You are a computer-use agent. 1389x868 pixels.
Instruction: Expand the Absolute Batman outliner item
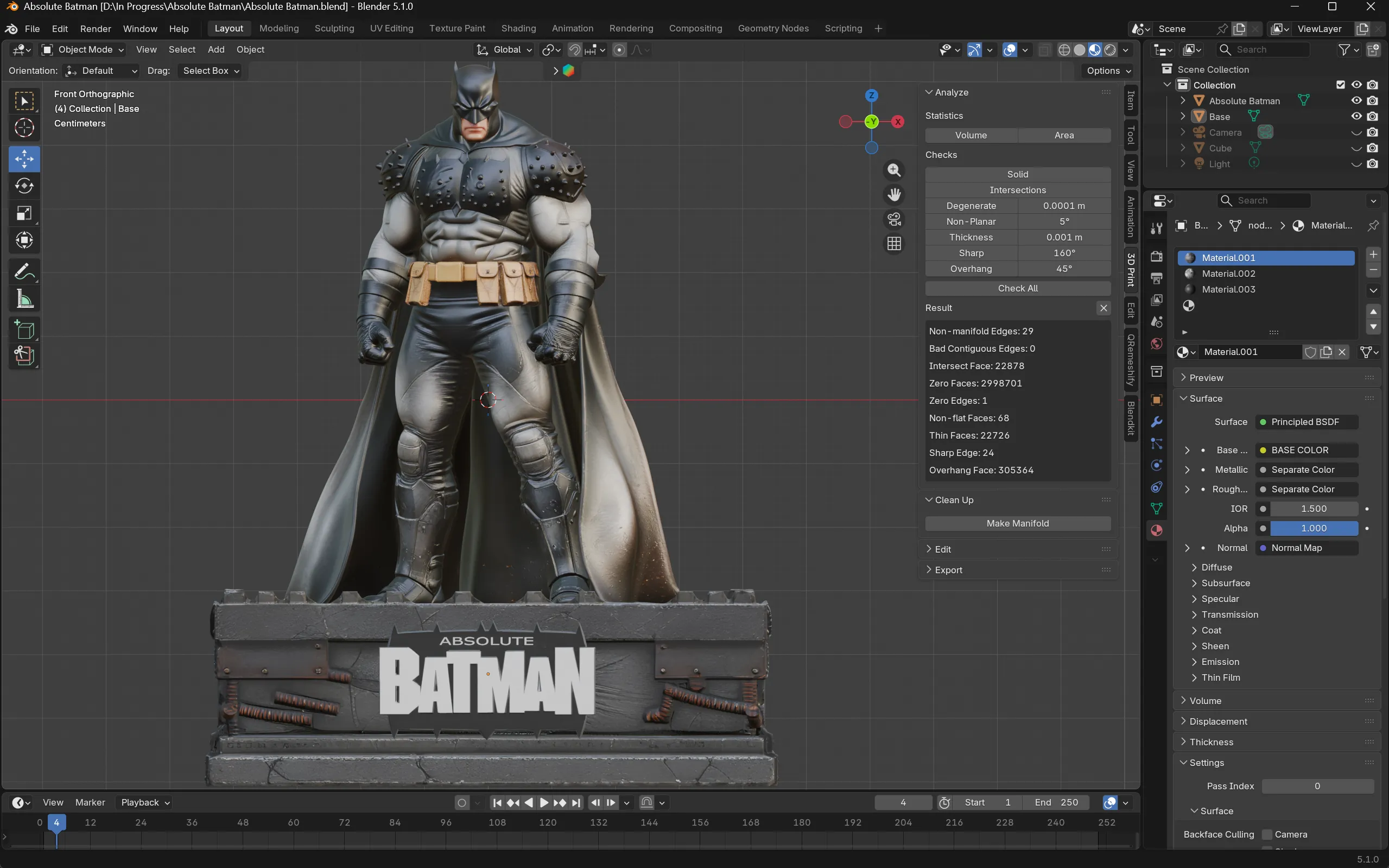[x=1183, y=100]
